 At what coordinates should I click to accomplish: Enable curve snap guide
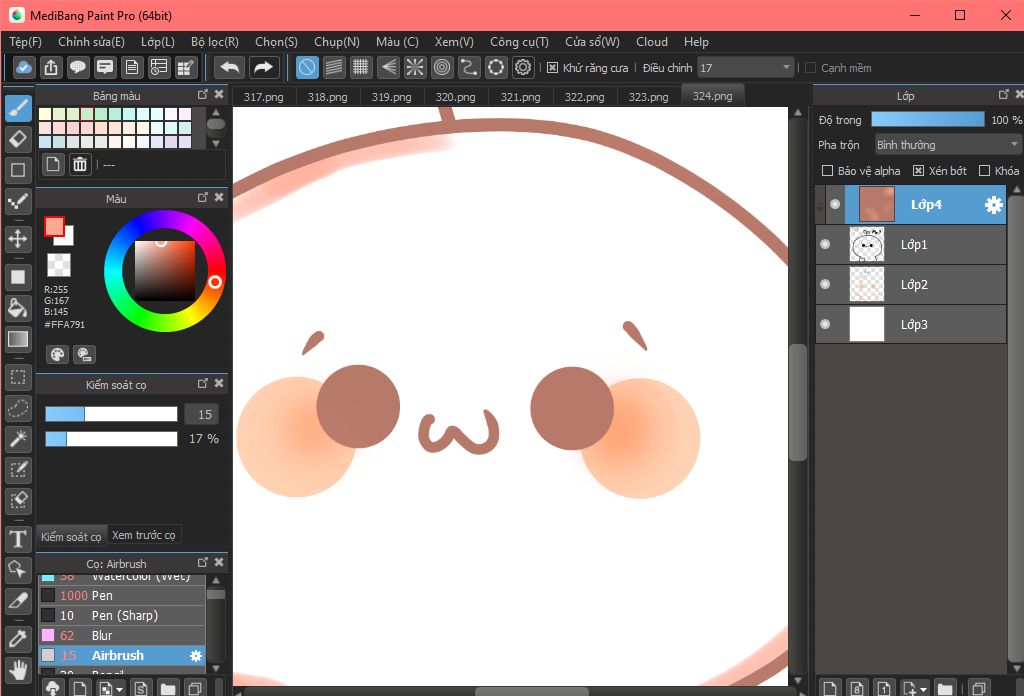[469, 67]
